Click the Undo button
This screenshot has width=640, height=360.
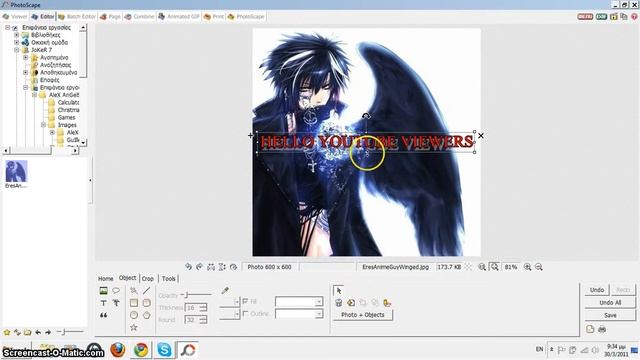(597, 290)
